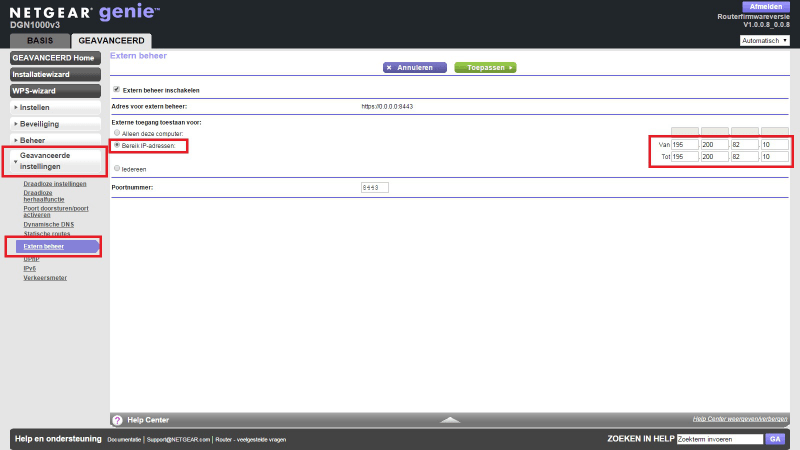The image size is (800, 450).
Task: Go to Dynamische DNS page
Action: pos(48,224)
